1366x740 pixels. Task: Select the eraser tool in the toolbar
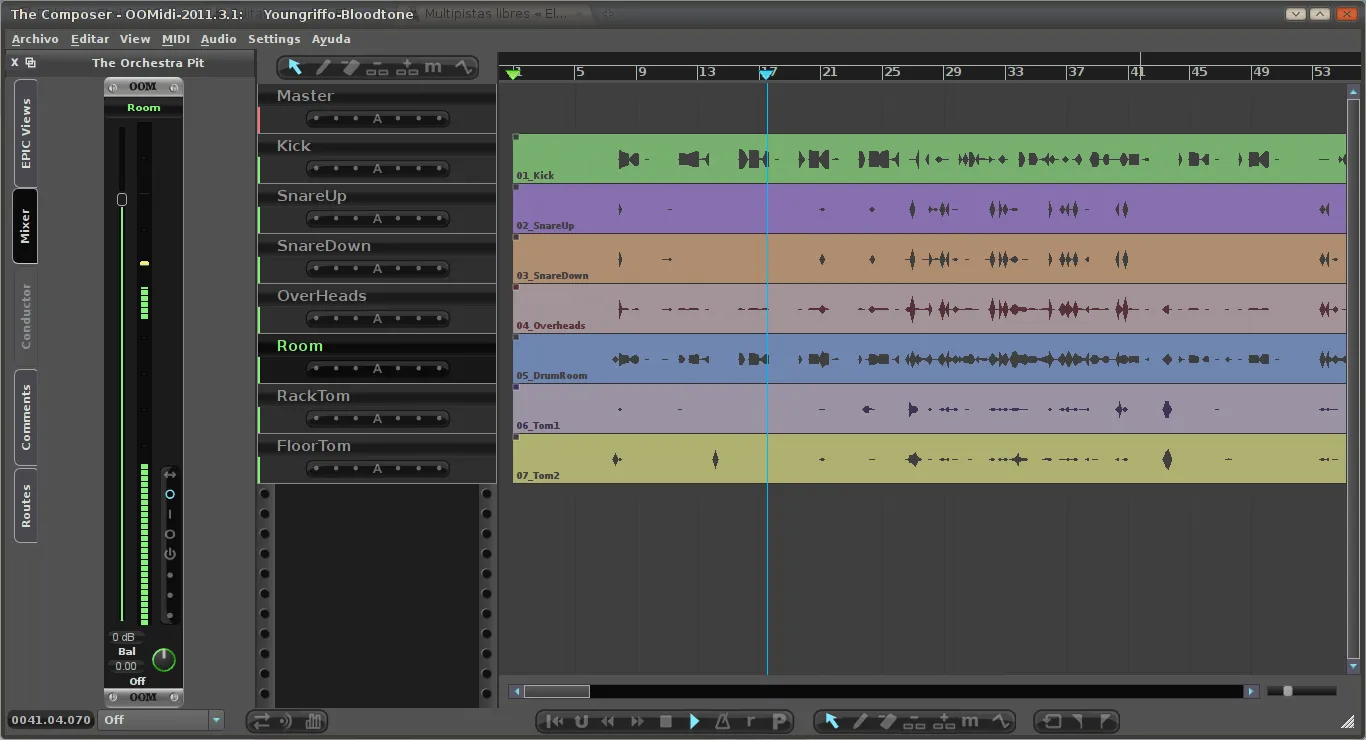(349, 66)
